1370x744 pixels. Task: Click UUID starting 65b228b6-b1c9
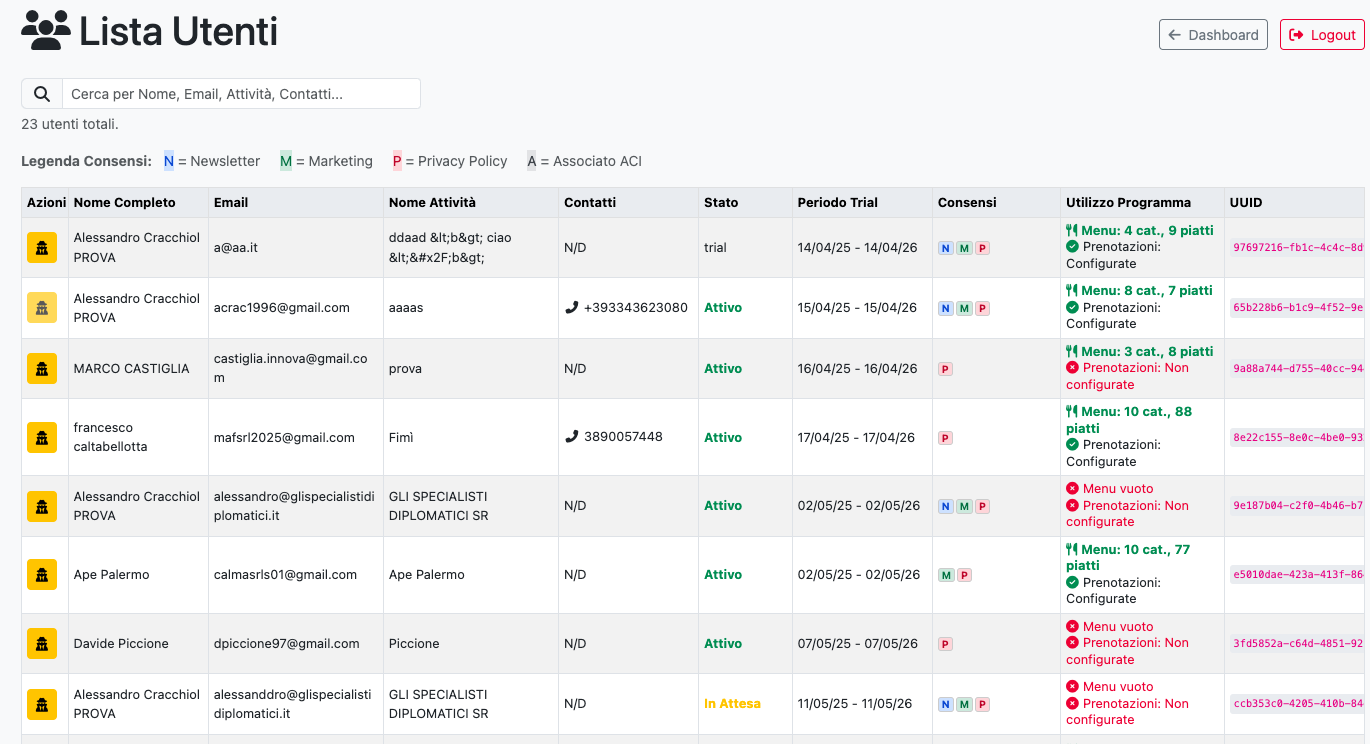(1298, 308)
